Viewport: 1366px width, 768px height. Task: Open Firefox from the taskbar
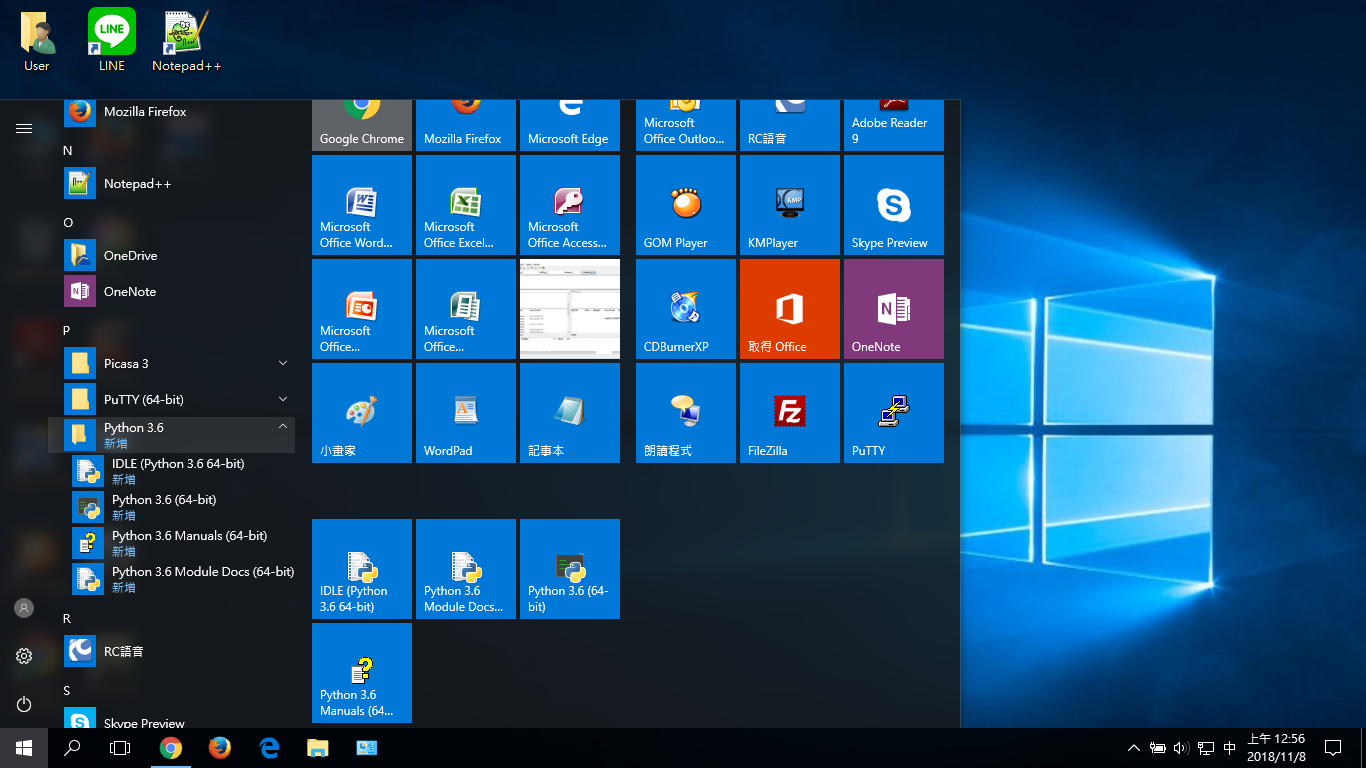pyautogui.click(x=220, y=748)
